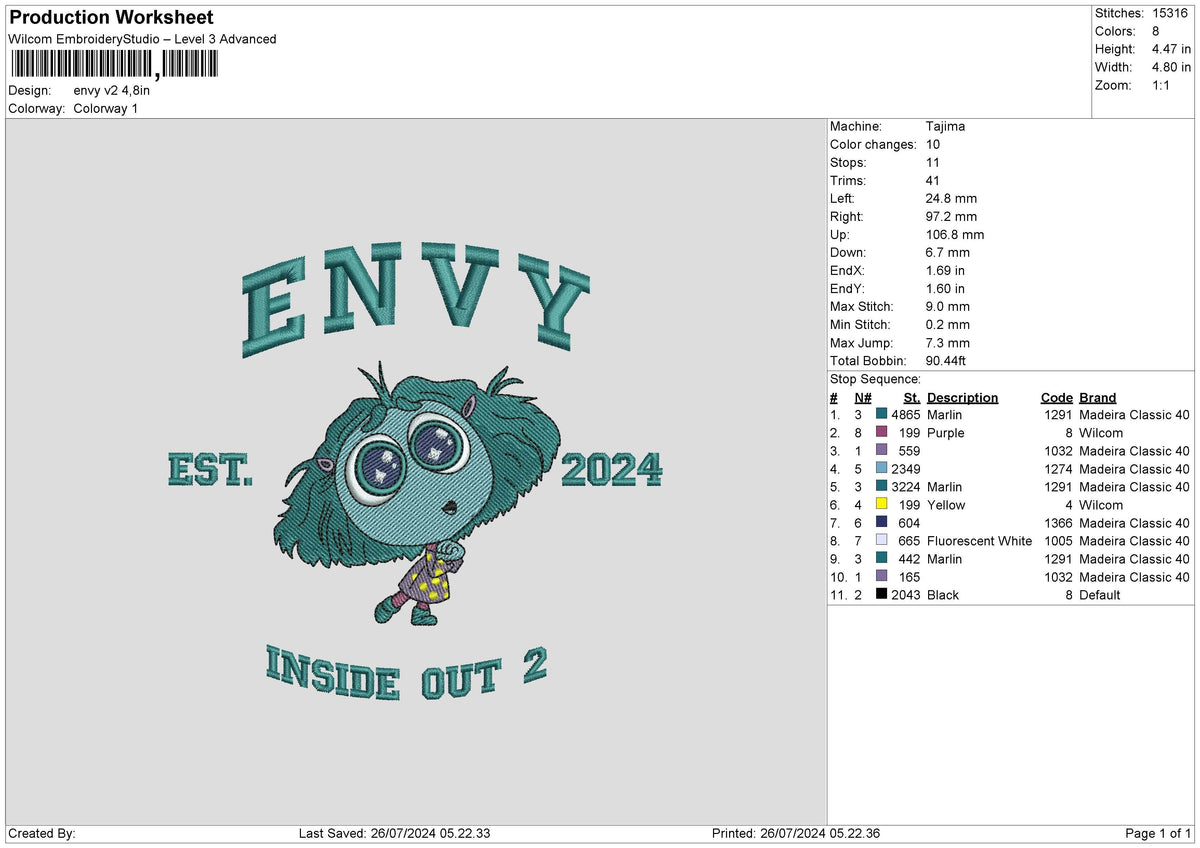Select the swatch beside stitch count 165
This screenshot has width=1200, height=848.
[881, 577]
